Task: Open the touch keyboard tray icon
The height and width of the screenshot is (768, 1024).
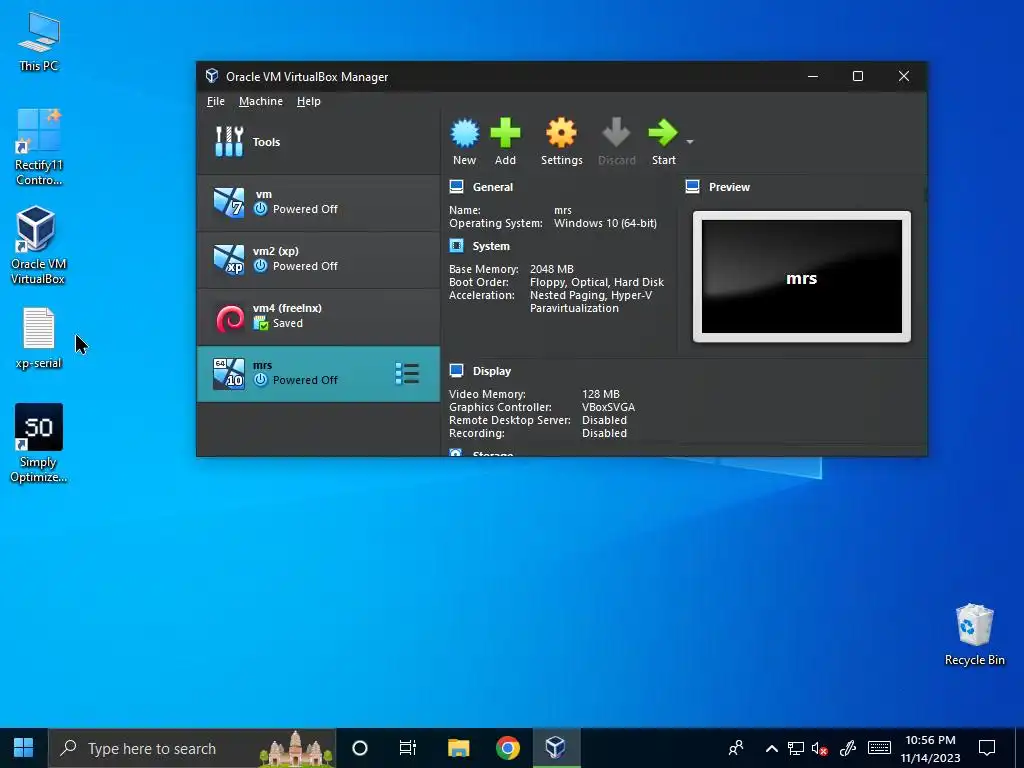Action: click(x=879, y=748)
